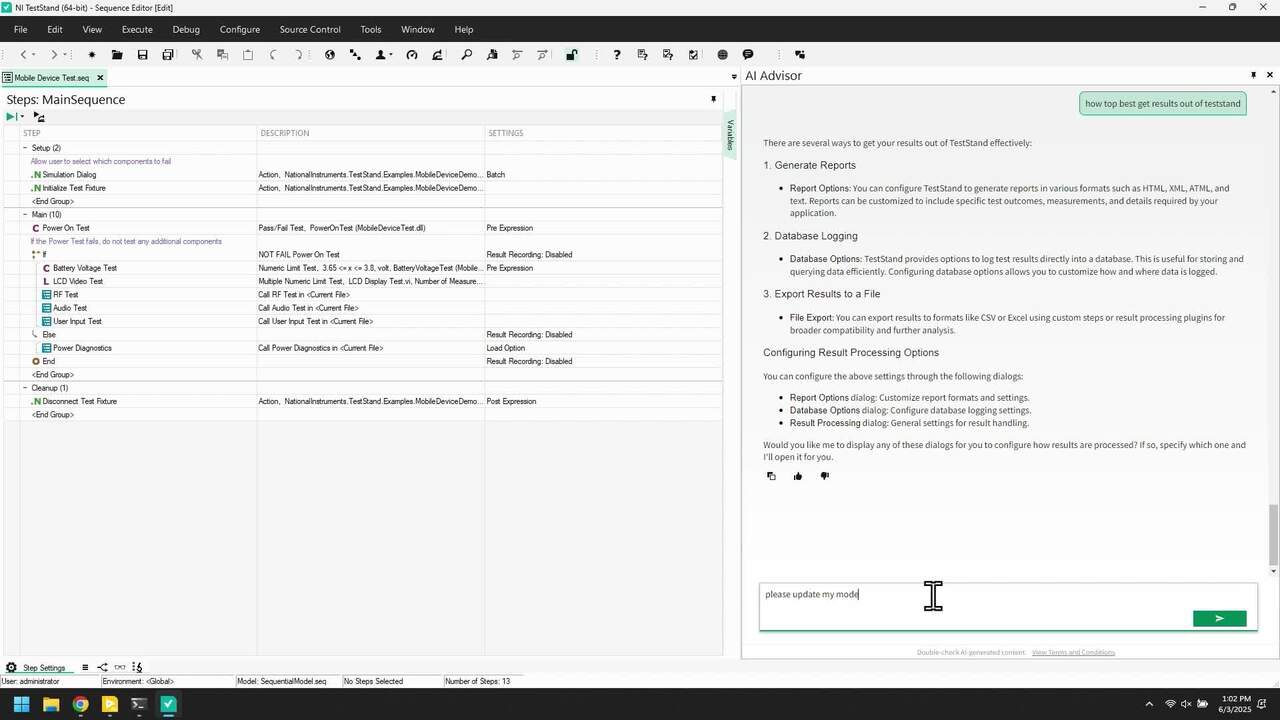Image resolution: width=1280 pixels, height=720 pixels.
Task: Send the message with the green arrow button
Action: (1219, 618)
